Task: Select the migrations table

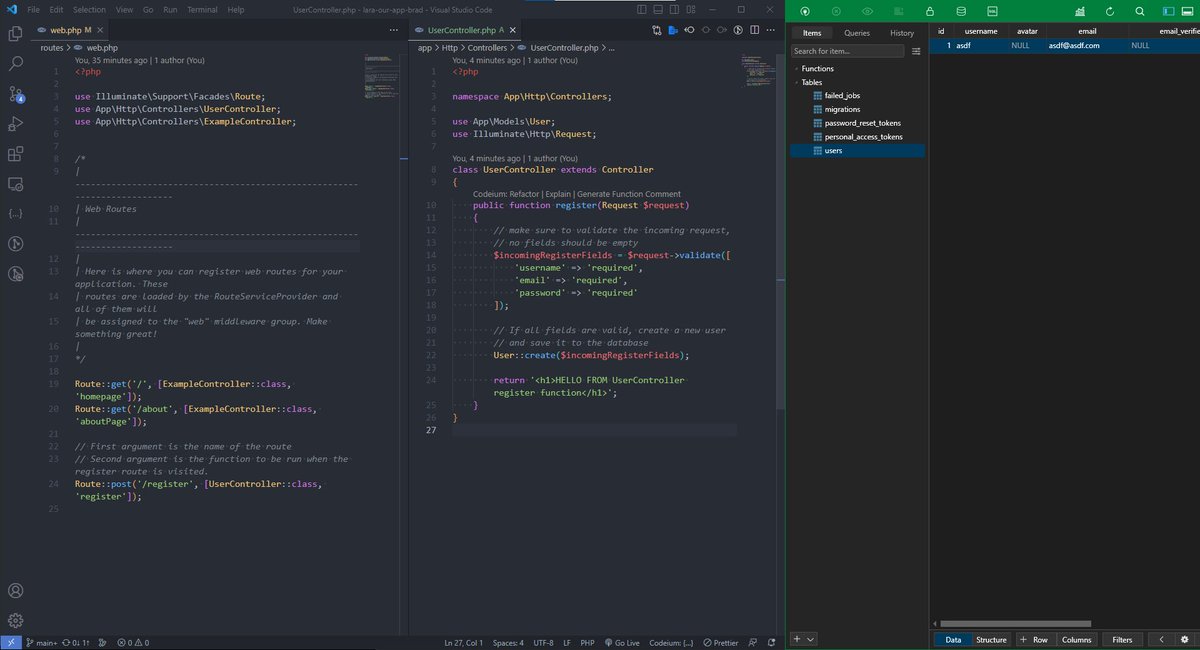Action: point(842,109)
